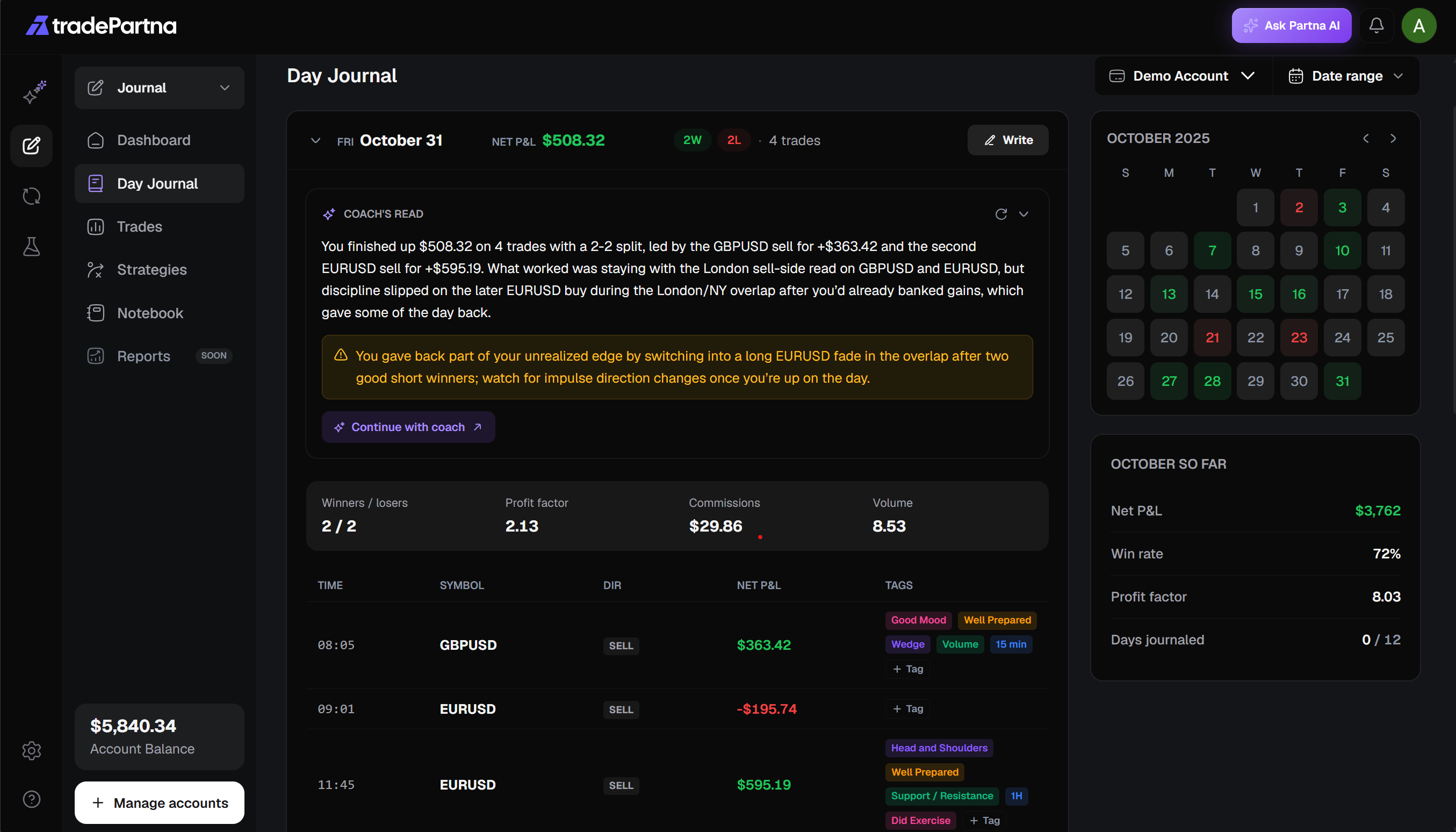Add a tag to GBPUSD trade
This screenshot has height=832, width=1456.
[x=907, y=669]
